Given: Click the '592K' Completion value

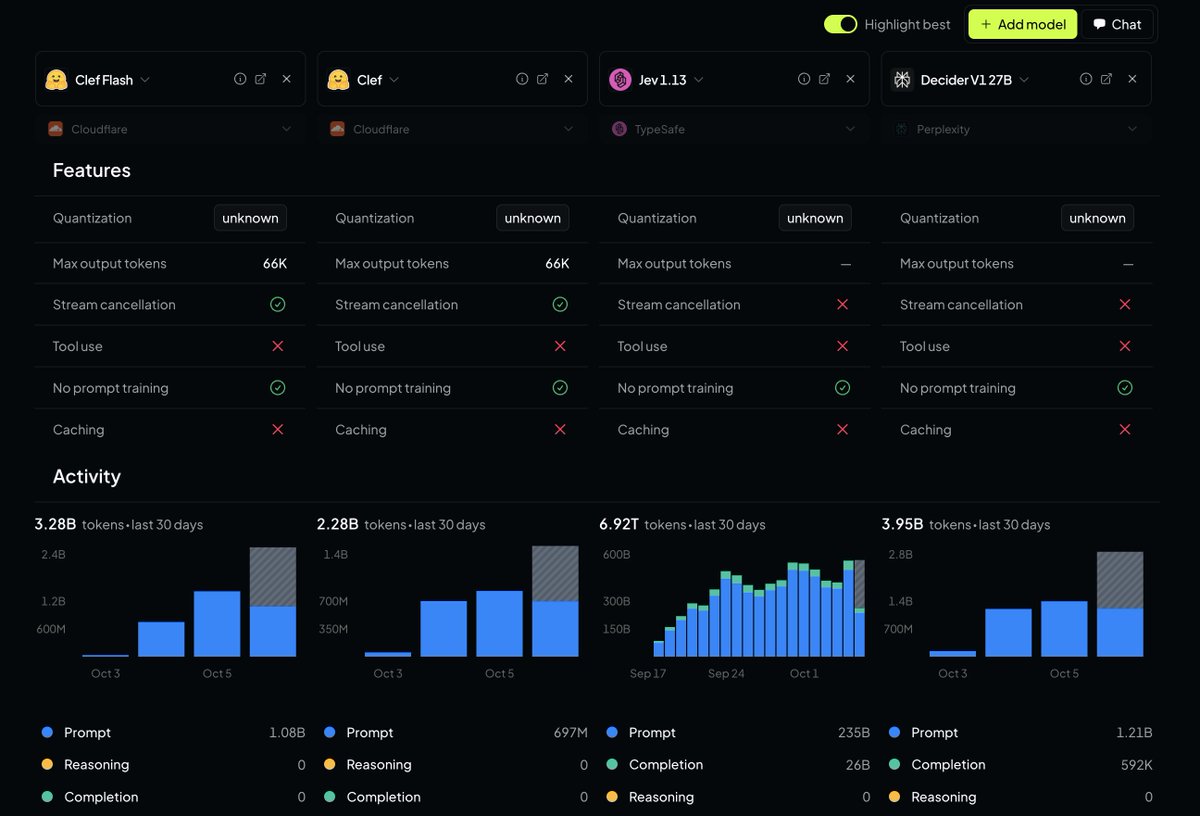Looking at the screenshot, I should point(1136,765).
